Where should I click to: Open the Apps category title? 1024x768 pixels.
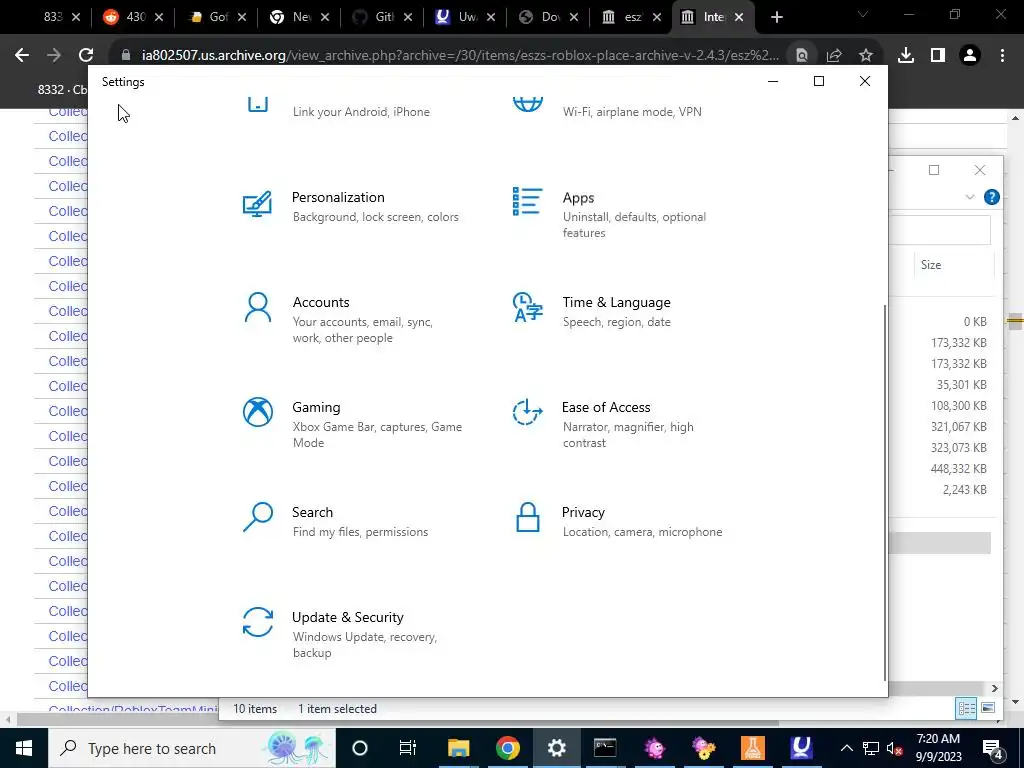pyautogui.click(x=578, y=198)
